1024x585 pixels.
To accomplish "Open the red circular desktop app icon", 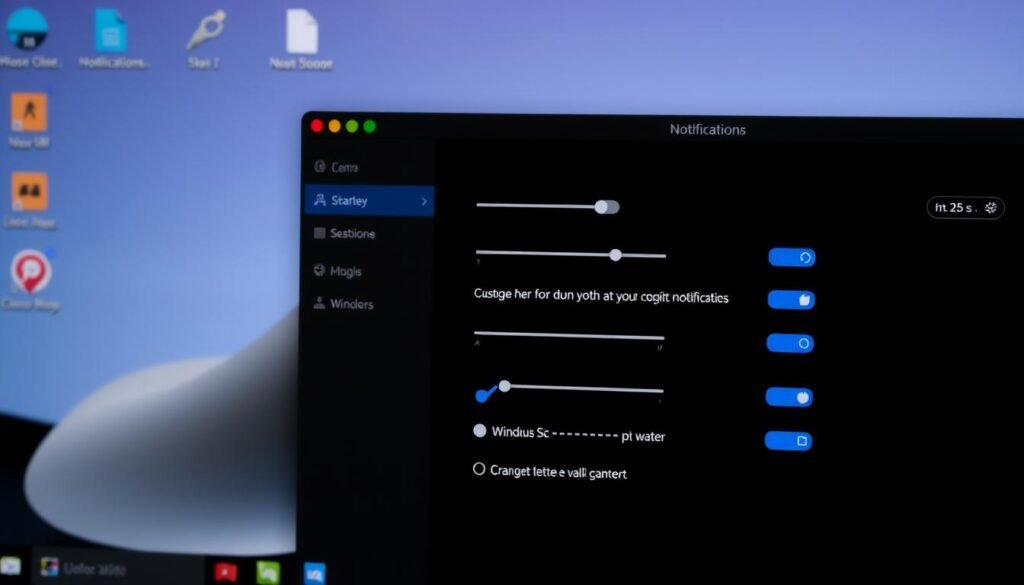I will coord(31,272).
